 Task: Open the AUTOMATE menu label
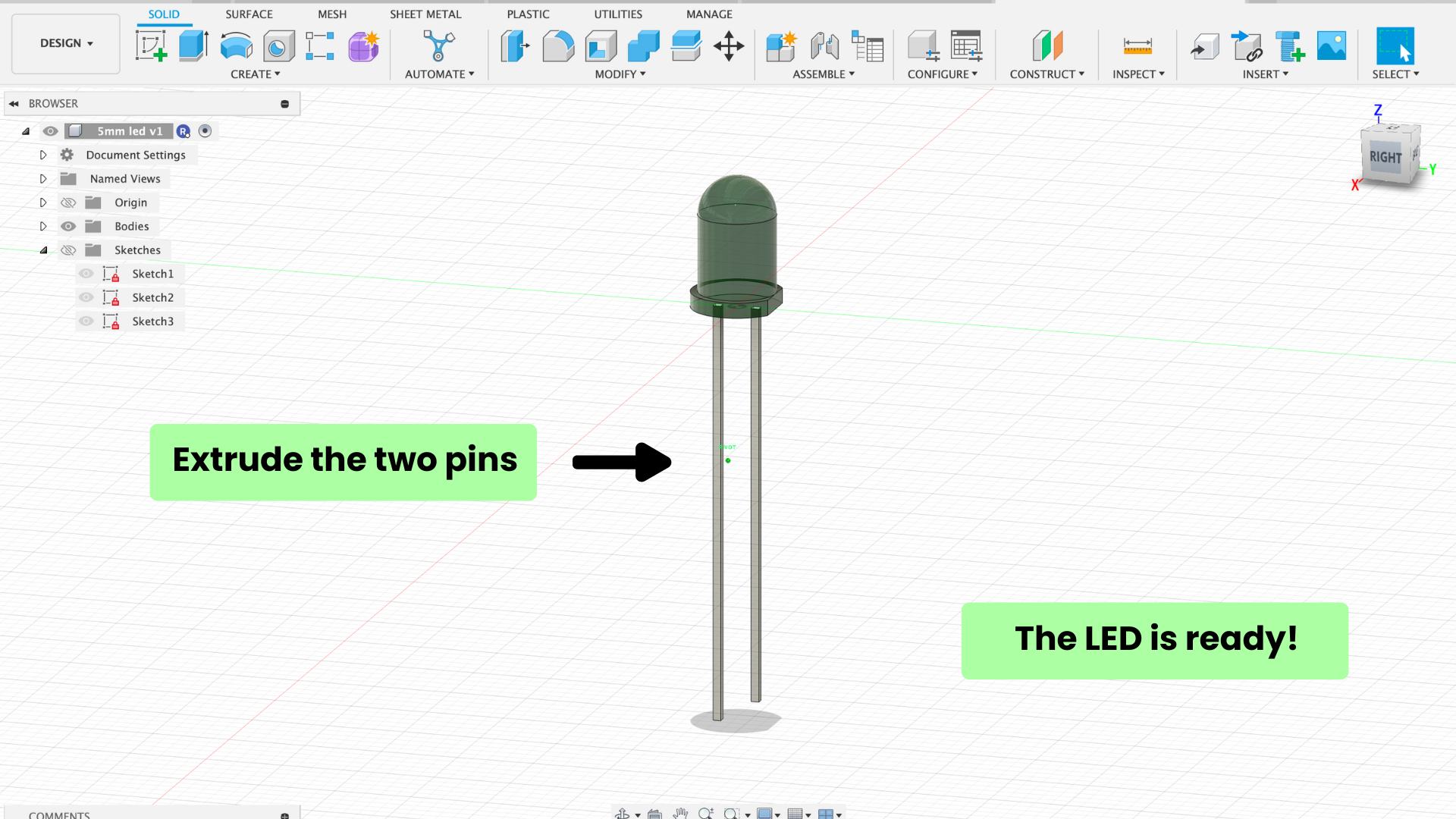click(x=440, y=74)
